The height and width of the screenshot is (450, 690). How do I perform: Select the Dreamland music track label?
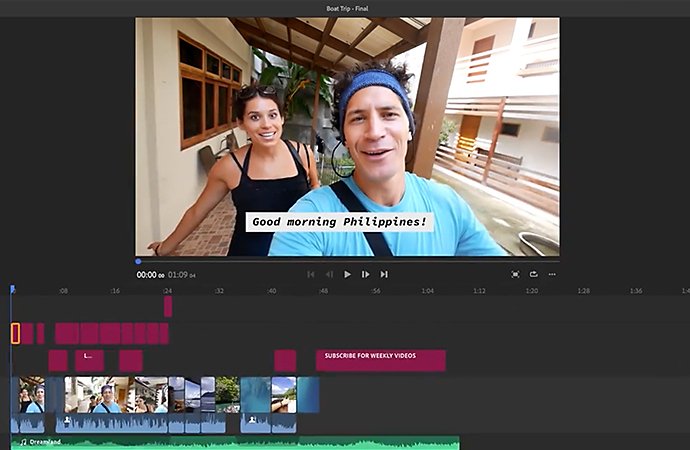pos(45,442)
